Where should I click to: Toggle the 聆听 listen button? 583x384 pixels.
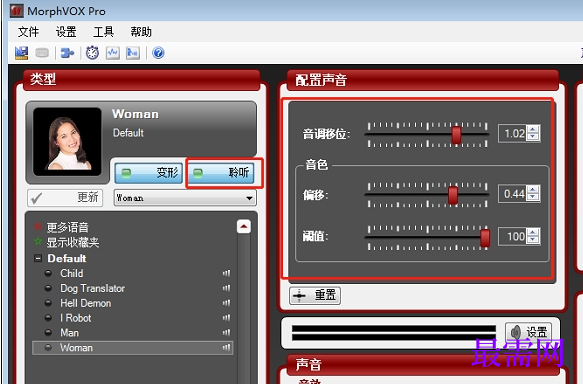tap(221, 173)
